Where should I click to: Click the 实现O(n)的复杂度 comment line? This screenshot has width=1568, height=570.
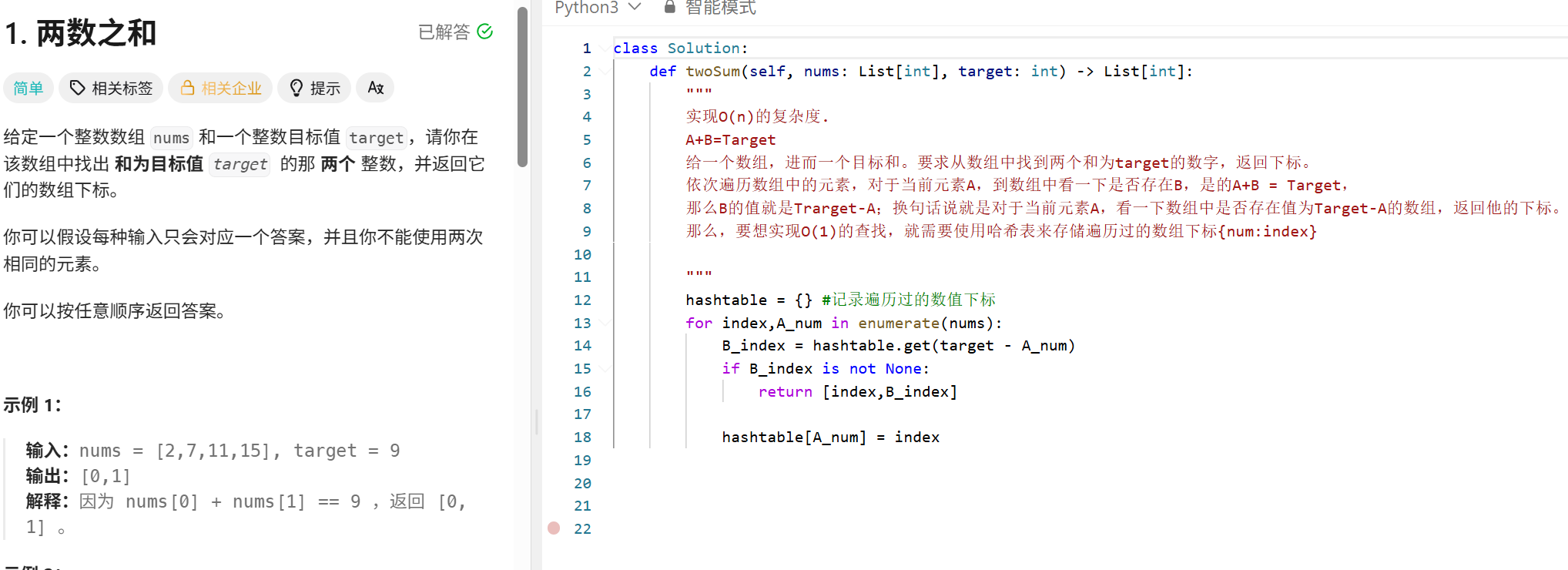click(757, 117)
